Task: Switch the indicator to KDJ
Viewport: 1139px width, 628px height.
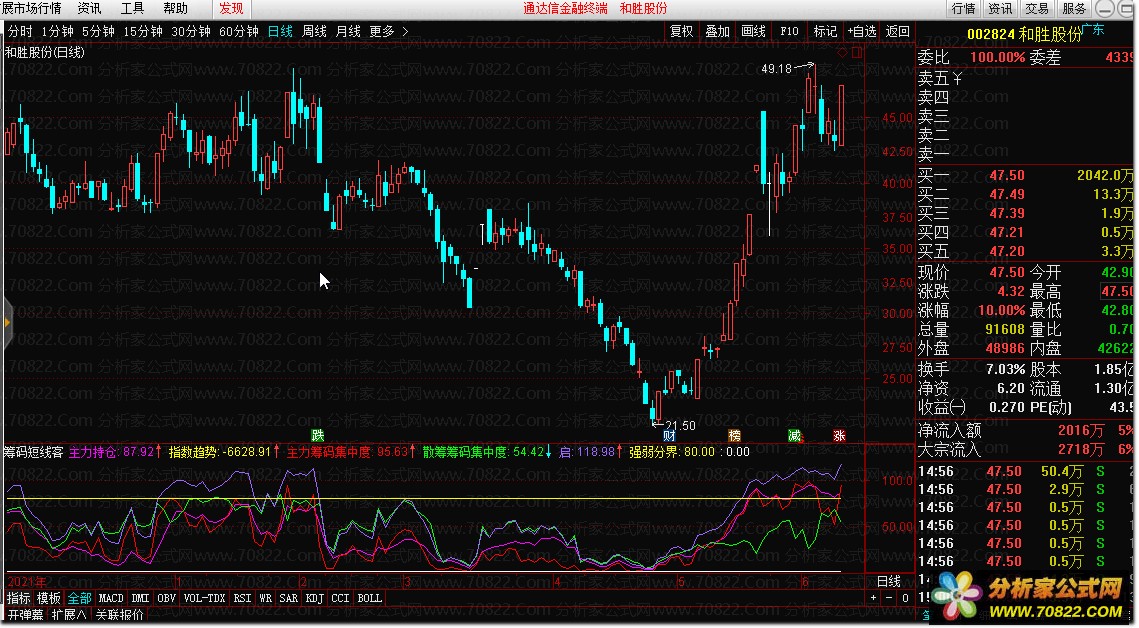Action: pos(315,598)
